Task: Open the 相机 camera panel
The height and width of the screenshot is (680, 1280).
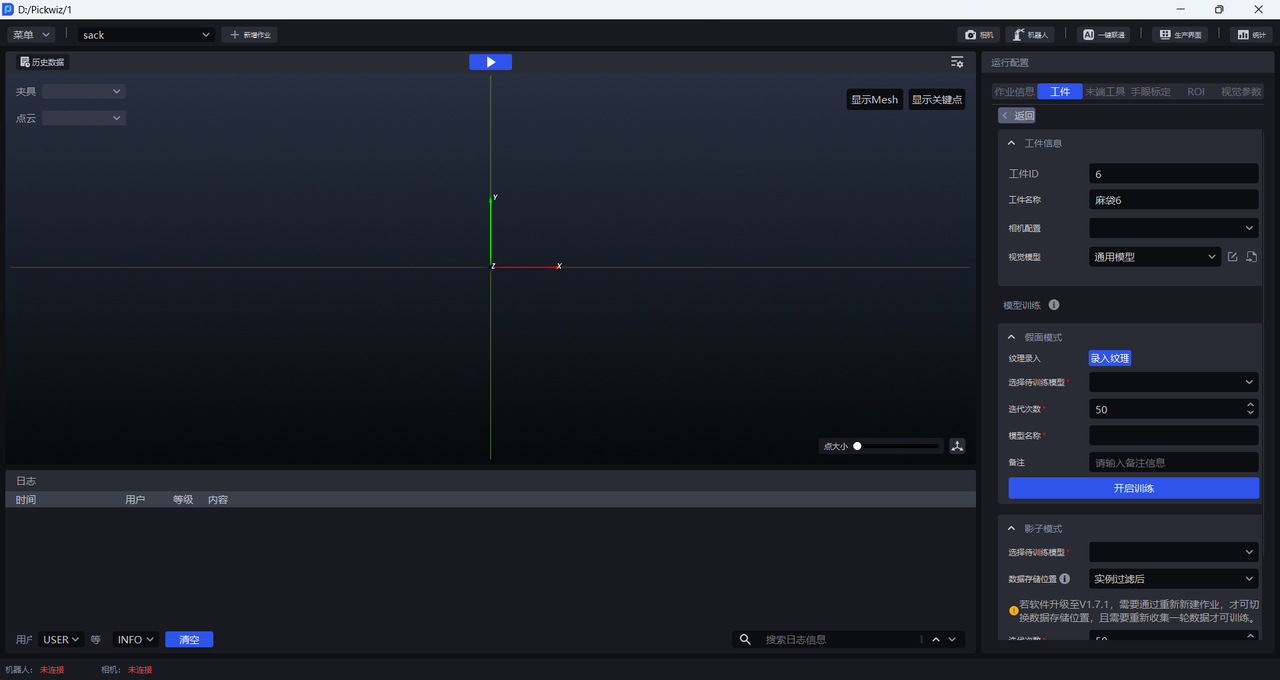Action: [979, 35]
